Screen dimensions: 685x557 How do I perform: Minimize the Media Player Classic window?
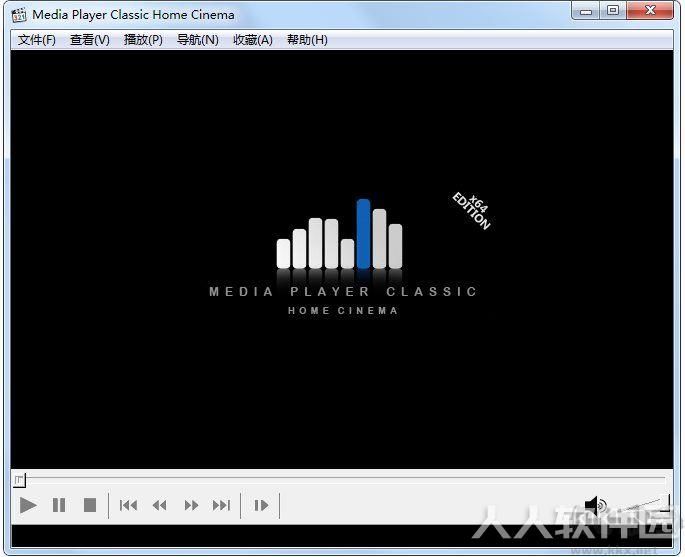pyautogui.click(x=585, y=10)
